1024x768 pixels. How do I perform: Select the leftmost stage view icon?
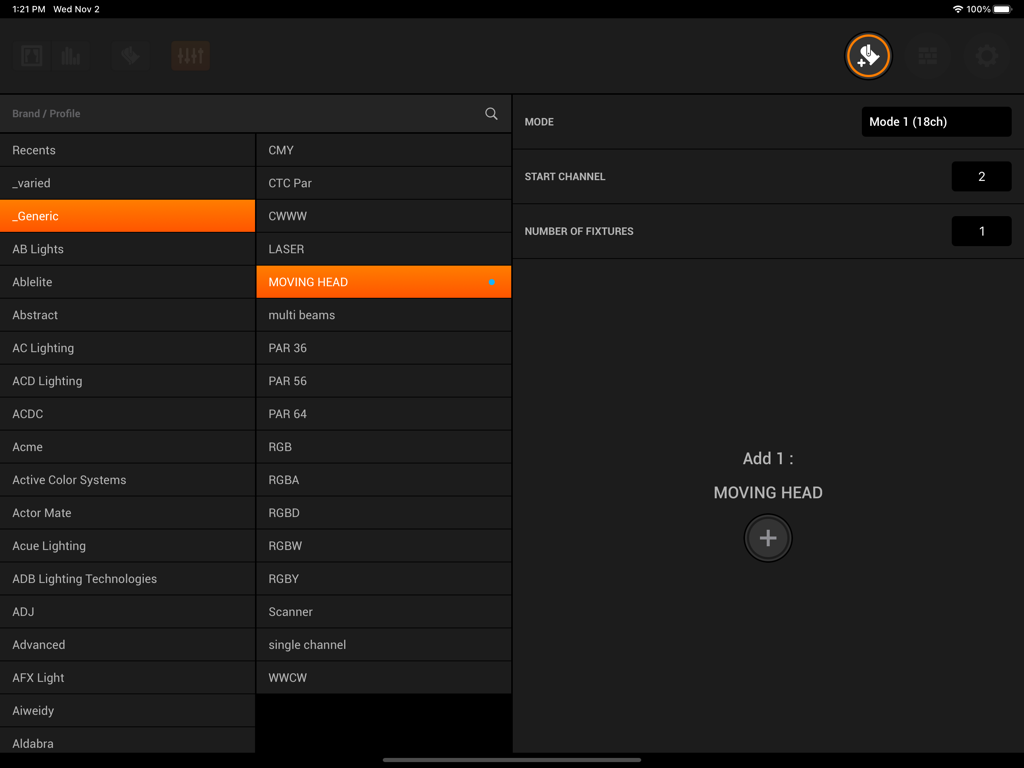coord(31,56)
